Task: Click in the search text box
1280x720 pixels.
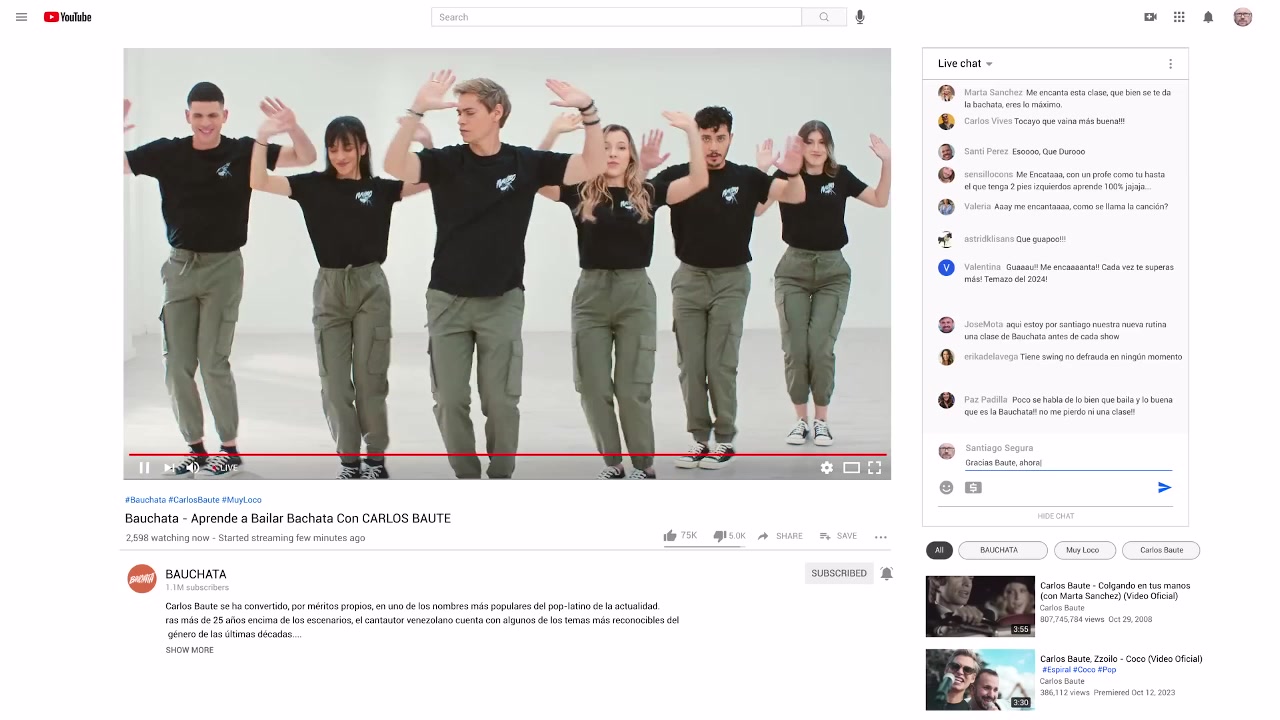Action: tap(616, 17)
